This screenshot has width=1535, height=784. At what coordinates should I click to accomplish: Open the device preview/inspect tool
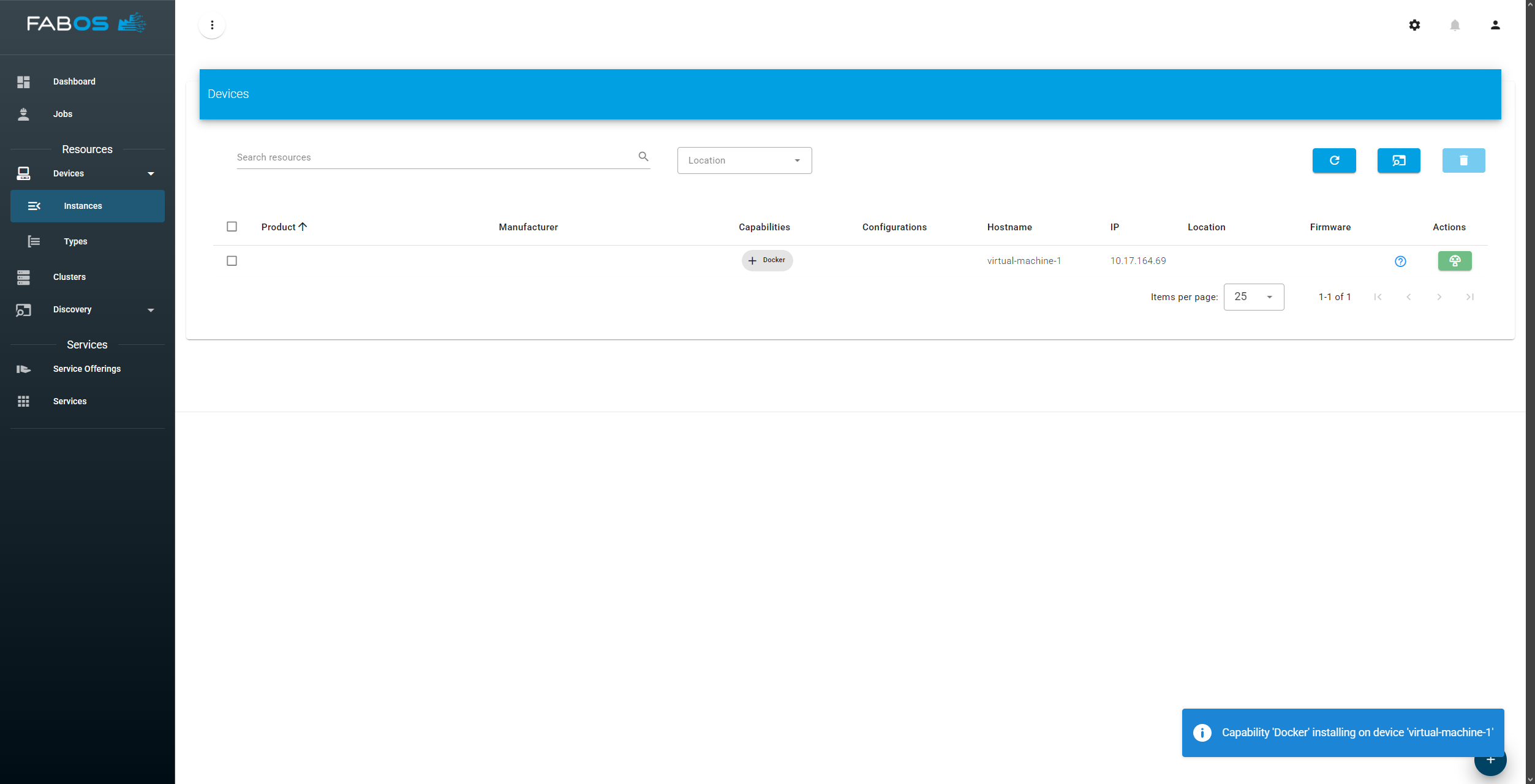(x=1398, y=160)
